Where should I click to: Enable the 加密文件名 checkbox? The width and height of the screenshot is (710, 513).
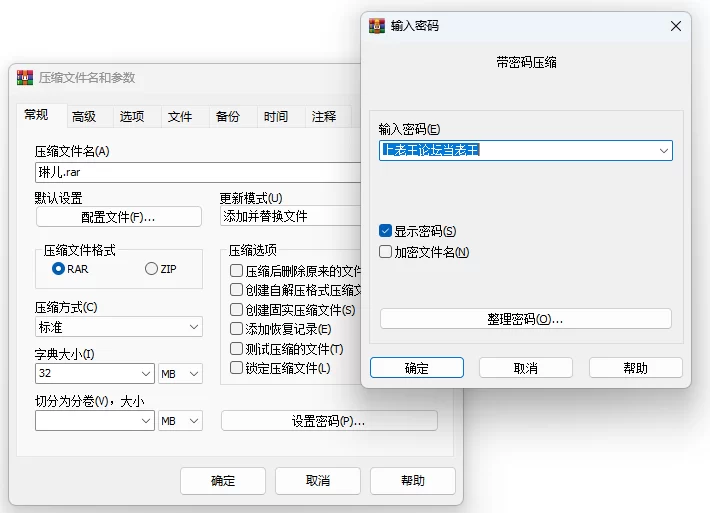click(x=386, y=252)
